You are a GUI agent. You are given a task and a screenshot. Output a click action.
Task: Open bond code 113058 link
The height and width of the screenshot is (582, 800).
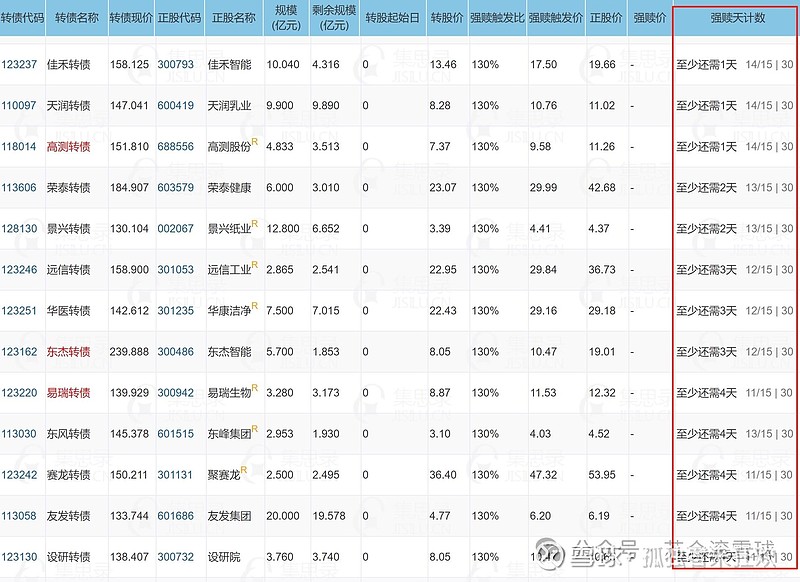click(19, 516)
